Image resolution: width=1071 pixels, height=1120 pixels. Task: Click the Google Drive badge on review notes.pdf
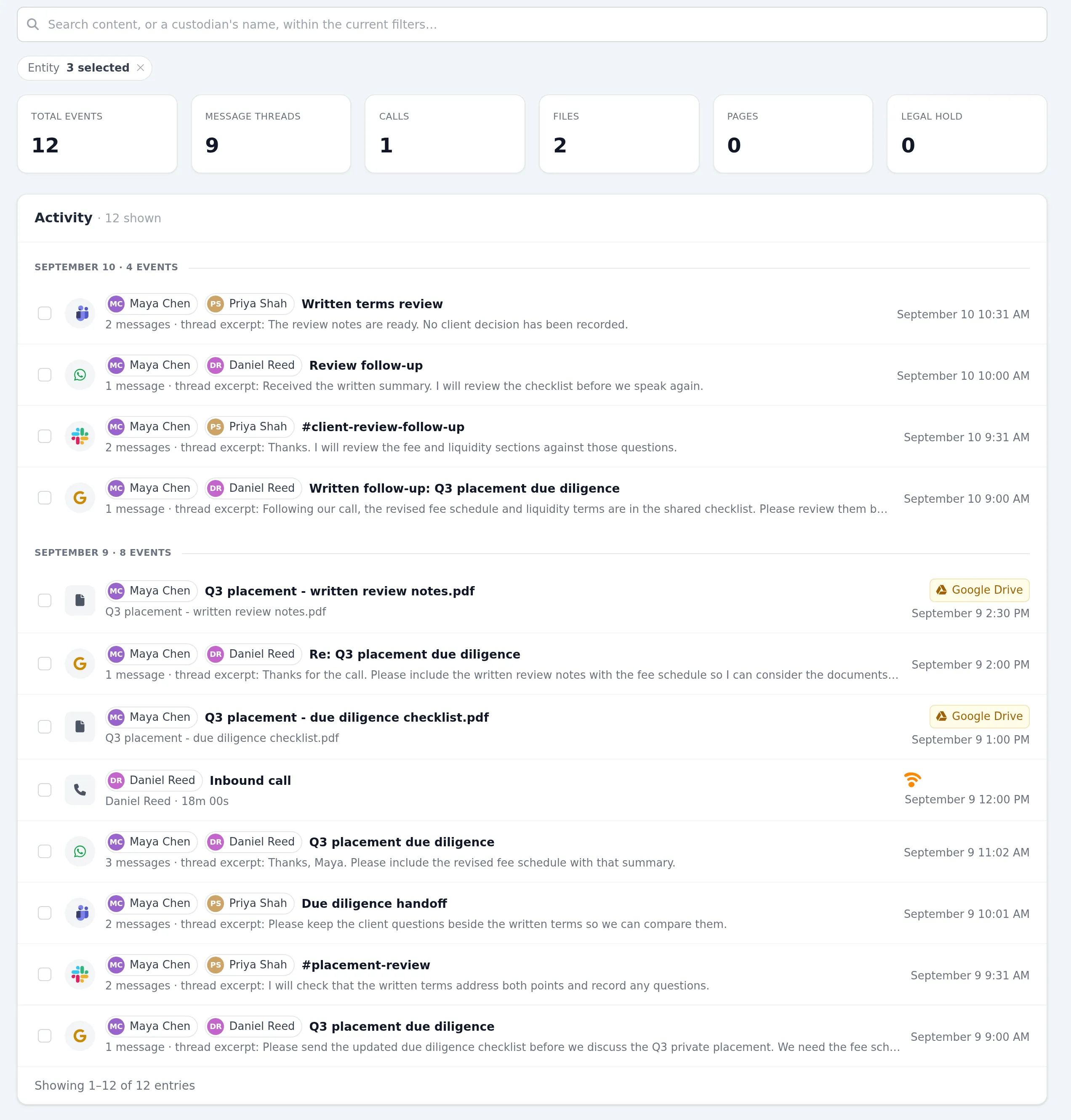pyautogui.click(x=979, y=590)
